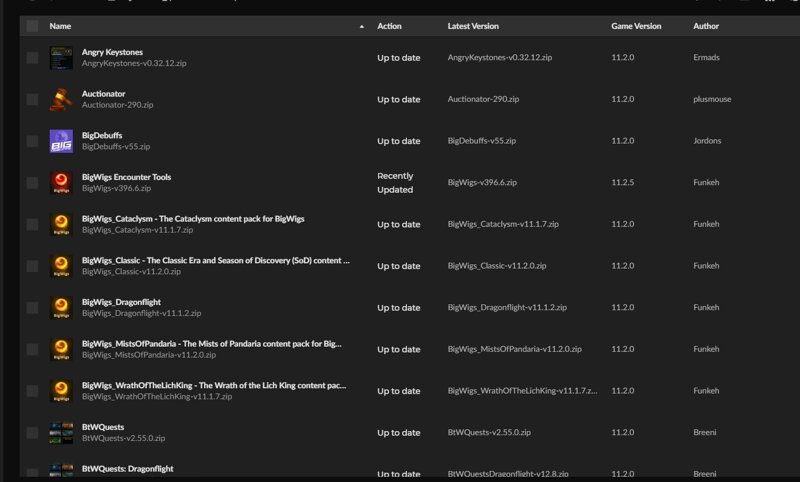Open BigWigs_WrathOfTheLichKing content pack name
Image resolution: width=800 pixels, height=482 pixels.
(214, 386)
